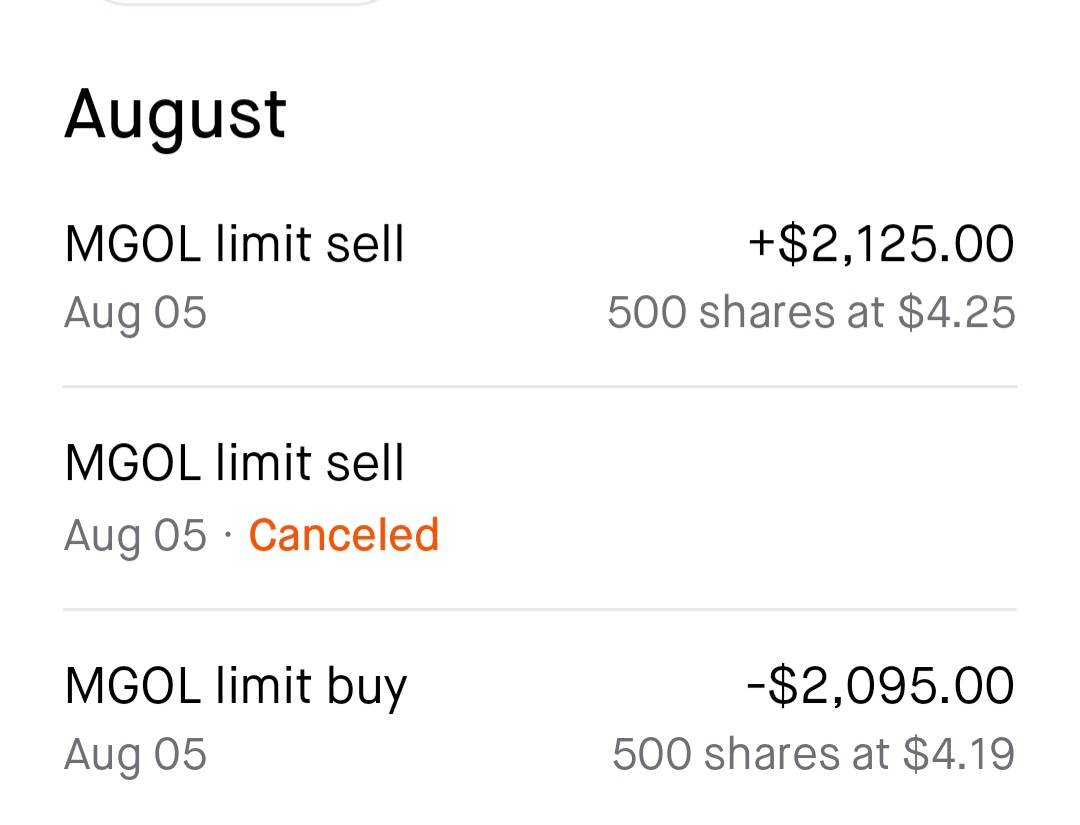Image resolution: width=1080 pixels, height=825 pixels.
Task: Tap the +$2,125.00 sell proceeds amount
Action: pos(881,245)
